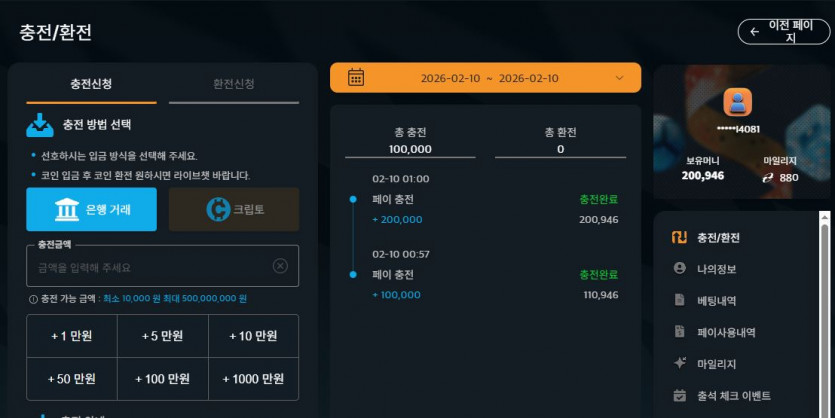
Task: Switch to 환전신청 tab
Action: point(234,84)
